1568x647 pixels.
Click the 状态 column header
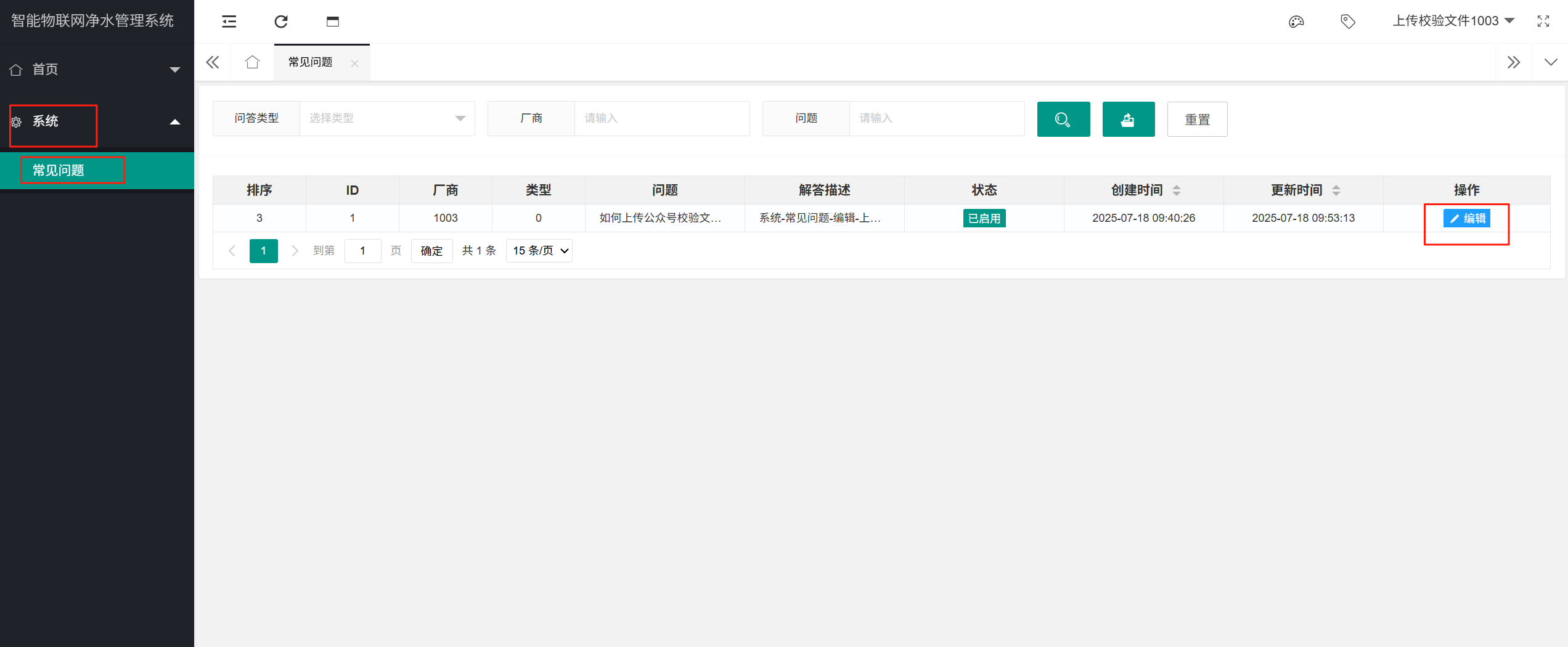coord(984,190)
